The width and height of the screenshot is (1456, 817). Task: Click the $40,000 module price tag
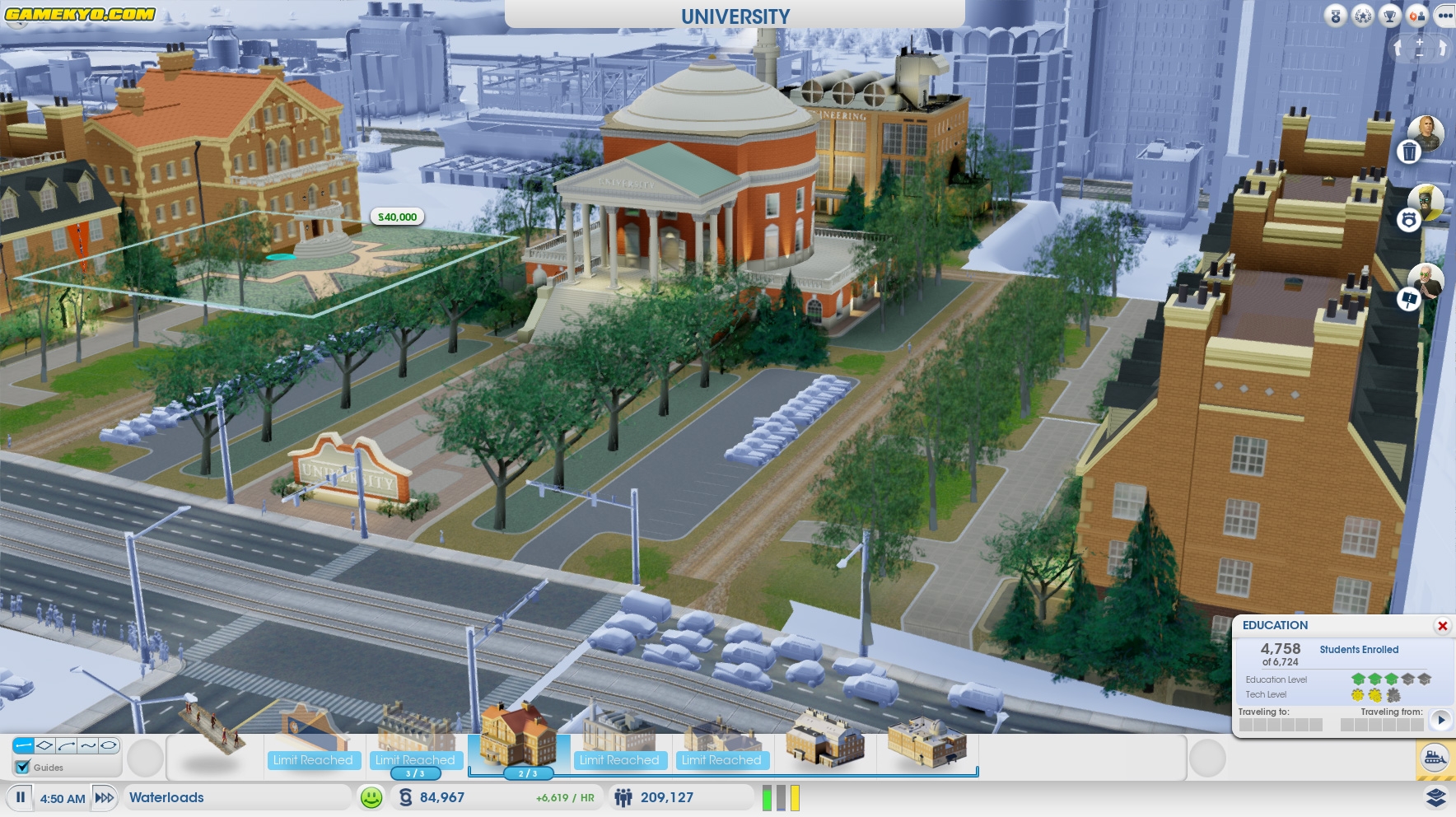397,217
